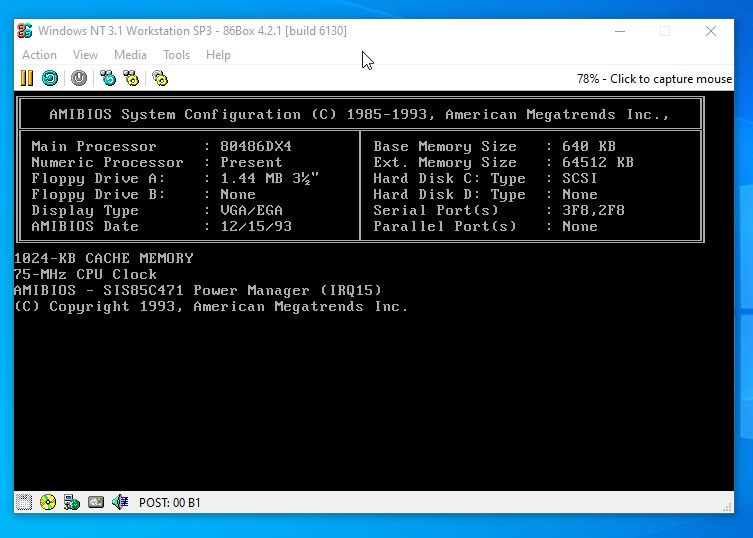Click the hard disk status bar icon
Screen dimensions: 753x538
(x=96, y=502)
